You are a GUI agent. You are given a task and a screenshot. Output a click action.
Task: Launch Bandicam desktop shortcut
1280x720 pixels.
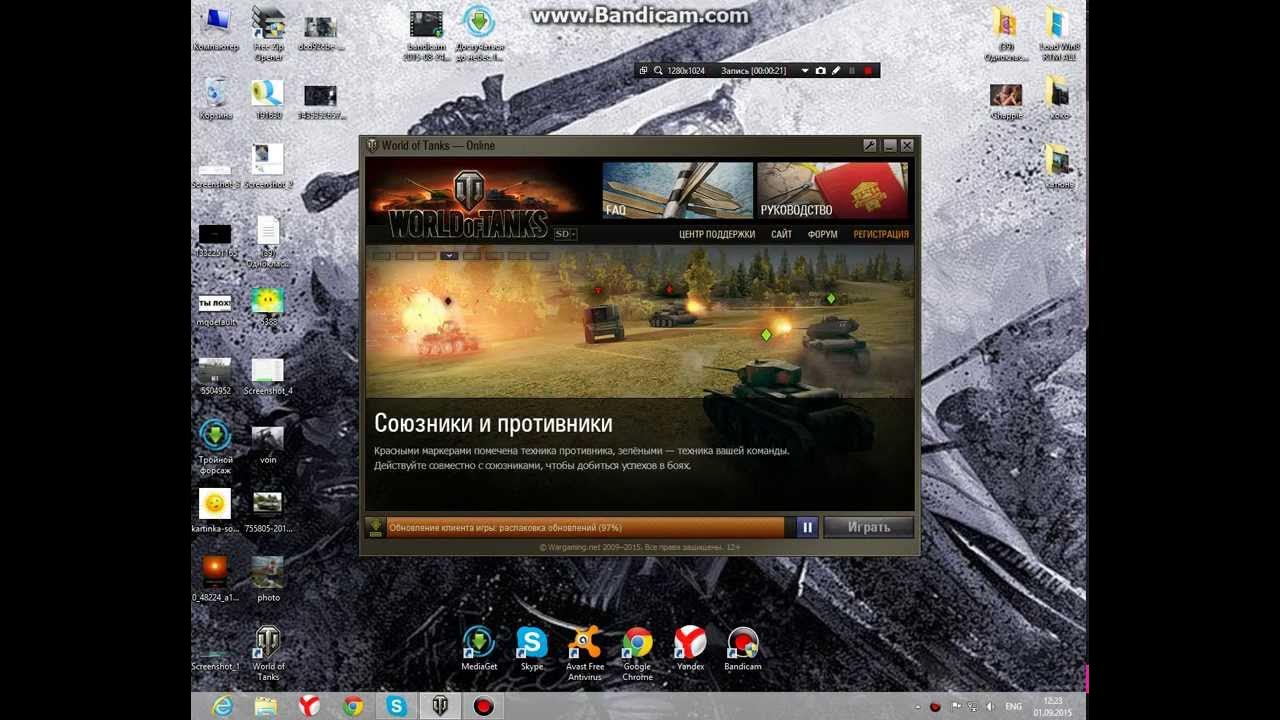pyautogui.click(x=743, y=648)
